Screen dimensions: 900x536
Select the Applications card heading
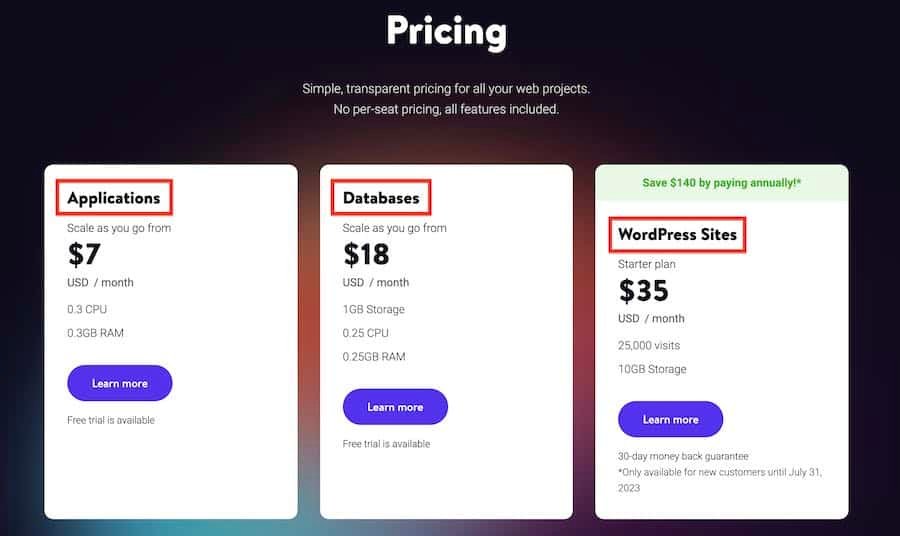[x=114, y=198]
